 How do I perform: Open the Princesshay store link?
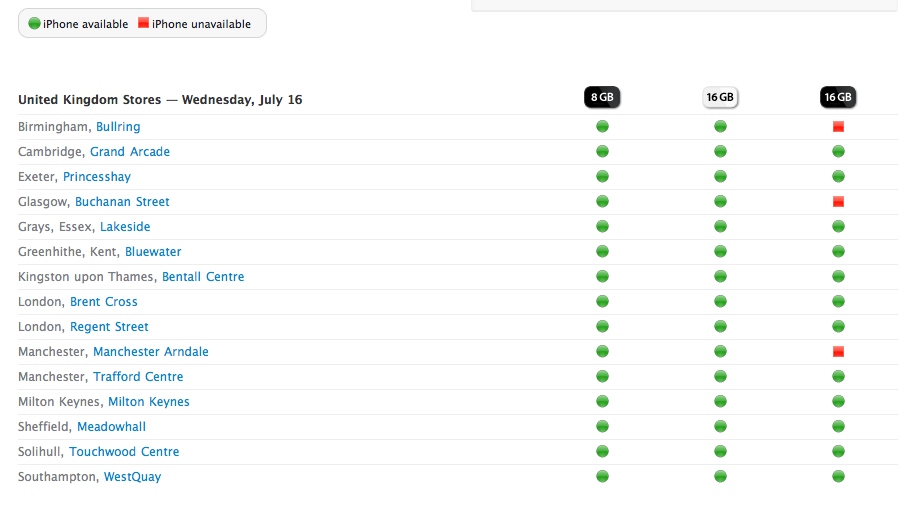[x=97, y=177]
